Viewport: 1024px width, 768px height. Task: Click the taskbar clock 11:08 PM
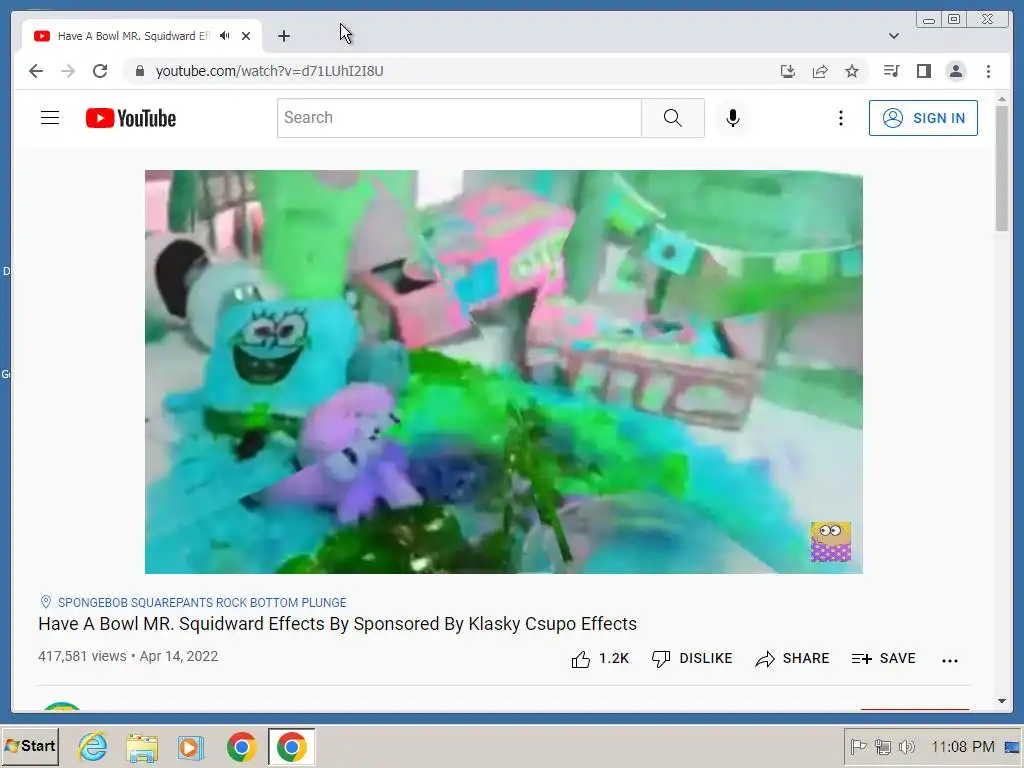pos(963,746)
